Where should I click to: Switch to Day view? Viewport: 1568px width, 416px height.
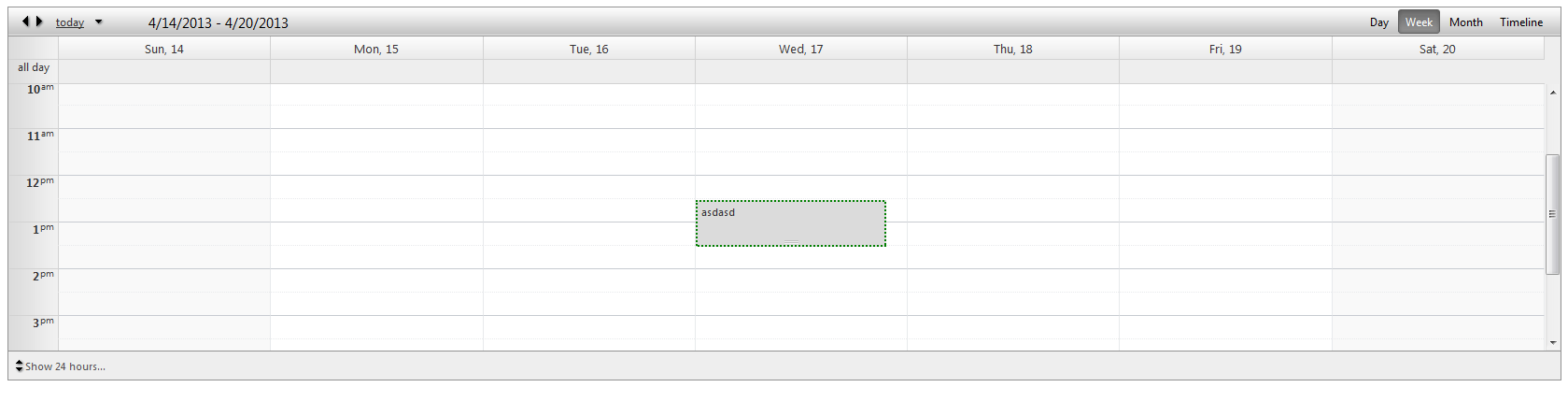click(x=1378, y=22)
